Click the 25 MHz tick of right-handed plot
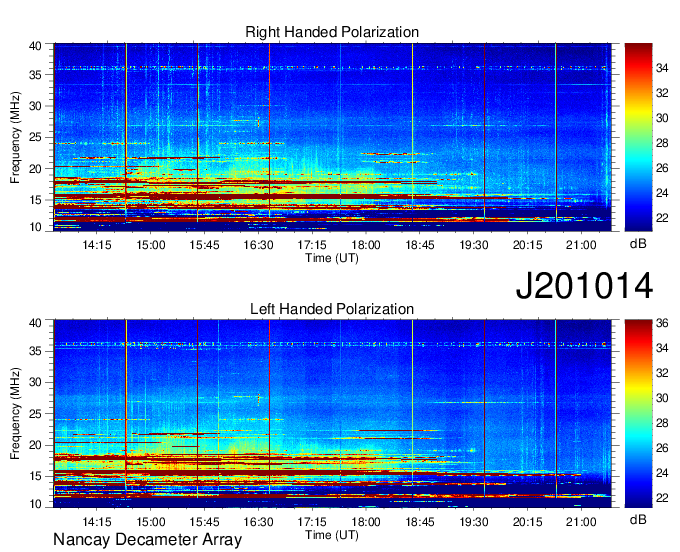Image resolution: width=680 pixels, height=552 pixels. [x=36, y=137]
